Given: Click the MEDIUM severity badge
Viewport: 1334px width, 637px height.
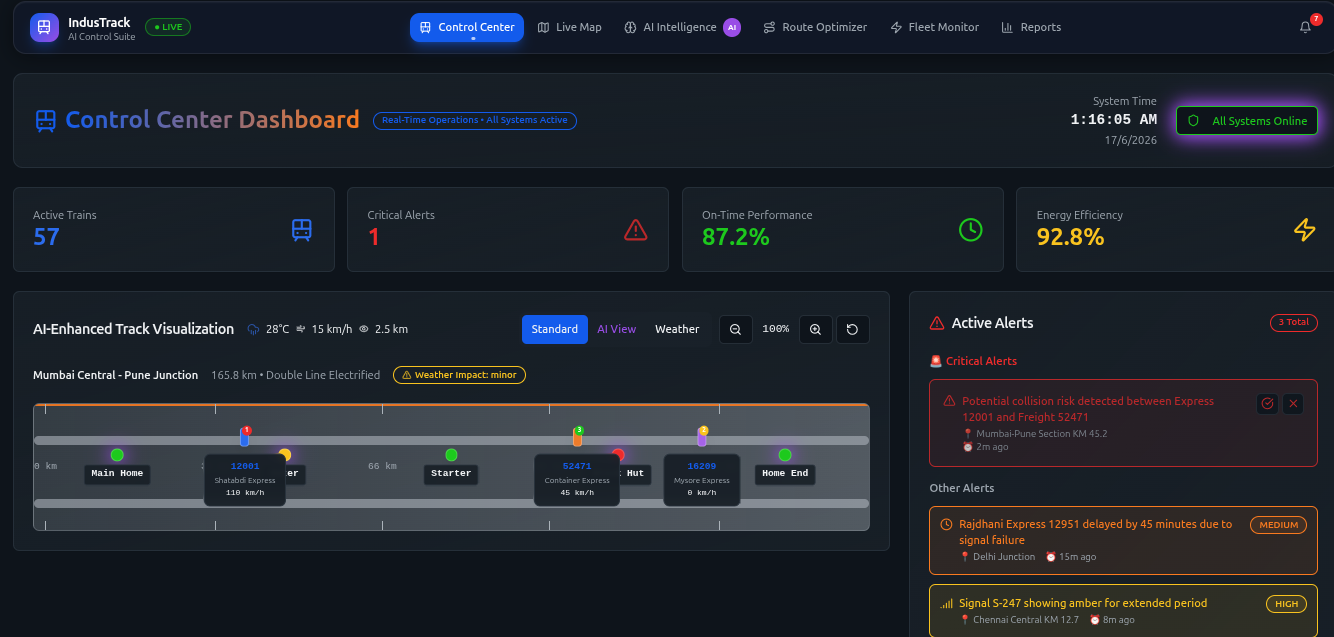Looking at the screenshot, I should pyautogui.click(x=1279, y=525).
